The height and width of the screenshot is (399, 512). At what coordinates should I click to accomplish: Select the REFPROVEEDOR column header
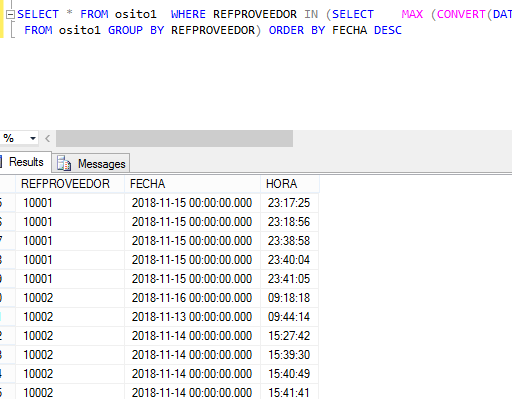click(x=70, y=184)
